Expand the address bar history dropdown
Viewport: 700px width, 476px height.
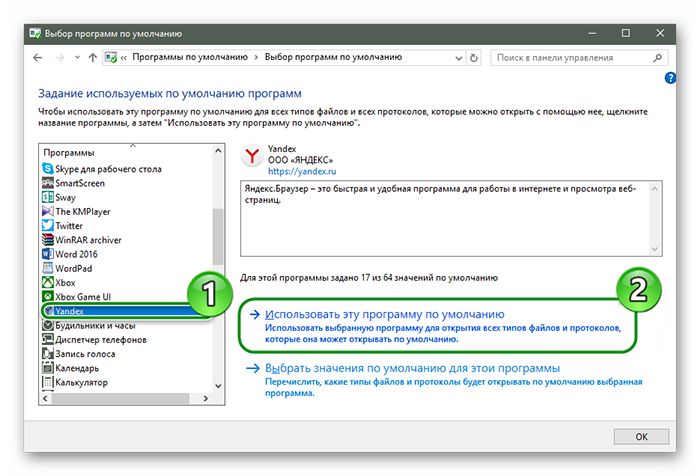(458, 58)
